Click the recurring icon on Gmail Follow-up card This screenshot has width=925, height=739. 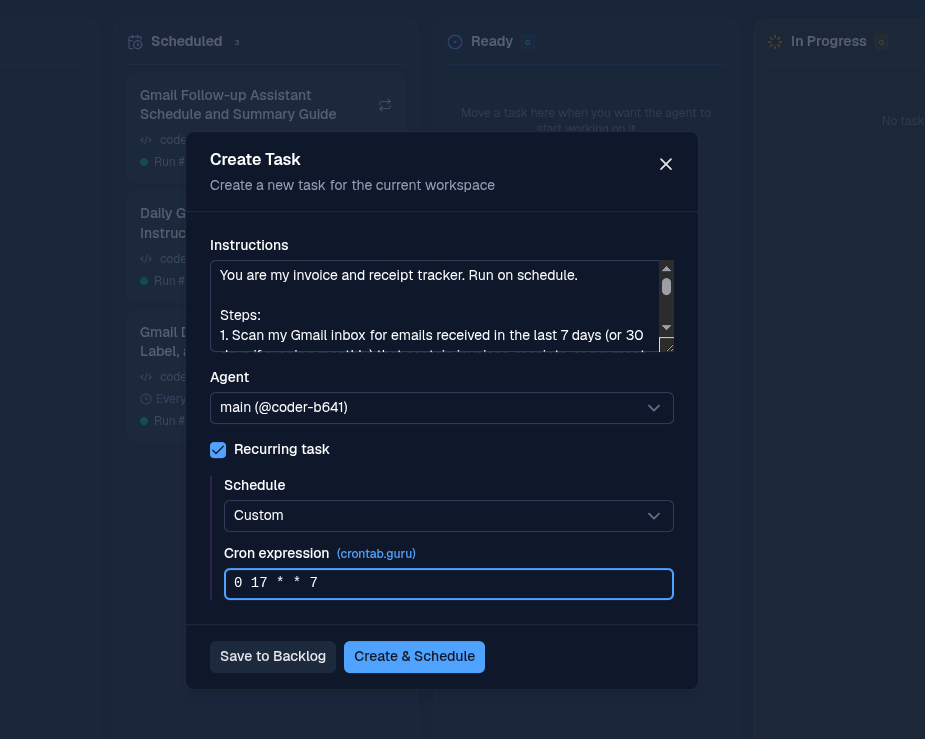point(385,105)
